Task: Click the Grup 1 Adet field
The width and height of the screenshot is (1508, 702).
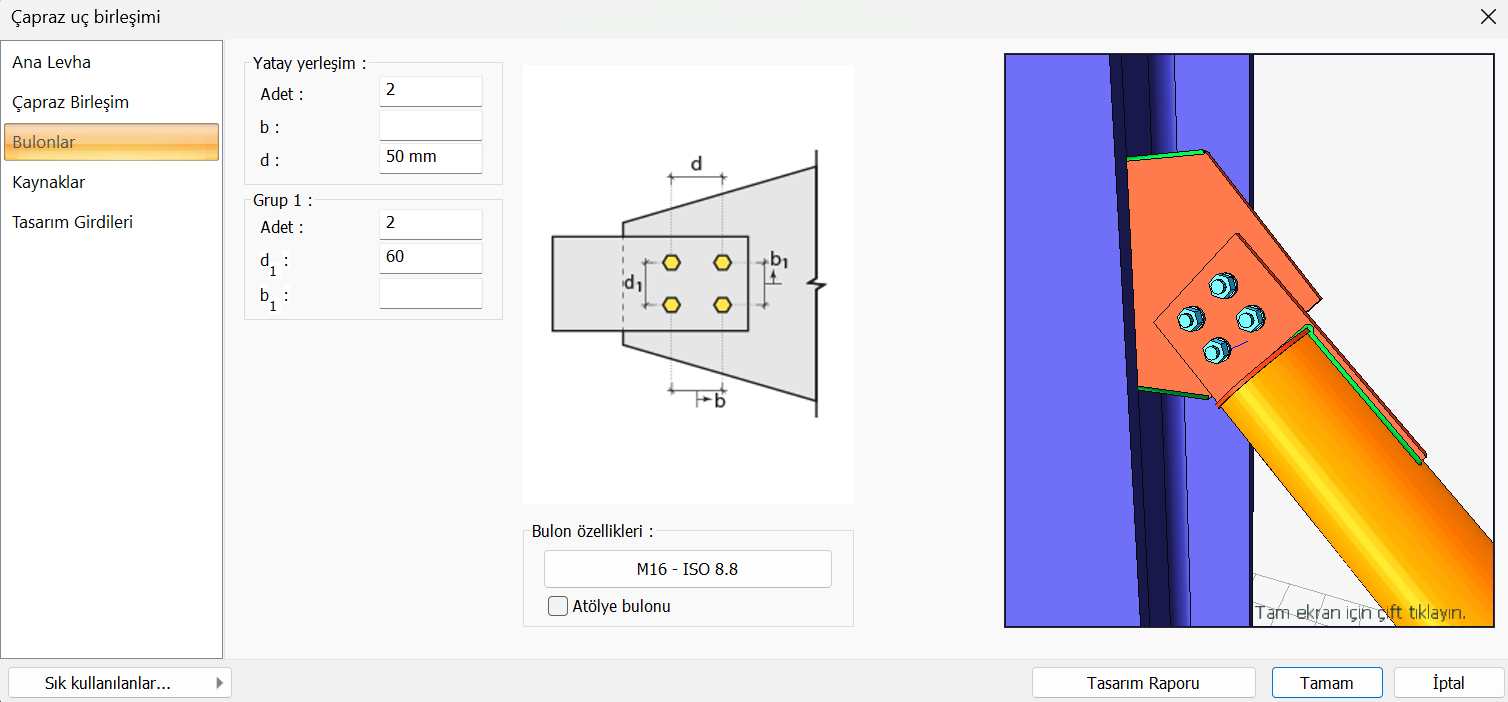Action: click(x=430, y=224)
